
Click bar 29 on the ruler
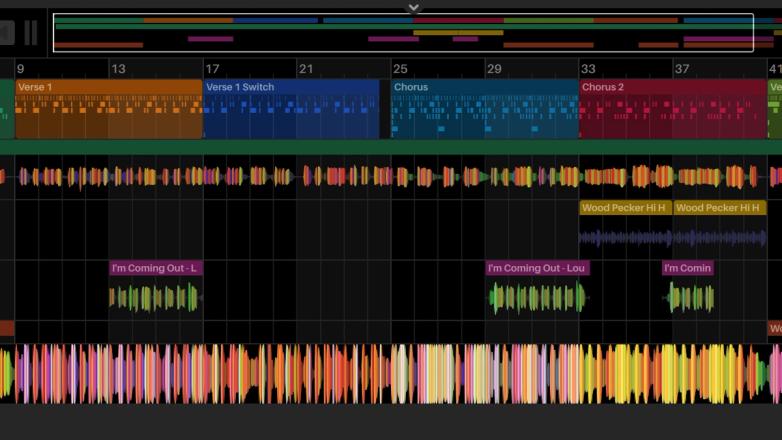point(494,69)
